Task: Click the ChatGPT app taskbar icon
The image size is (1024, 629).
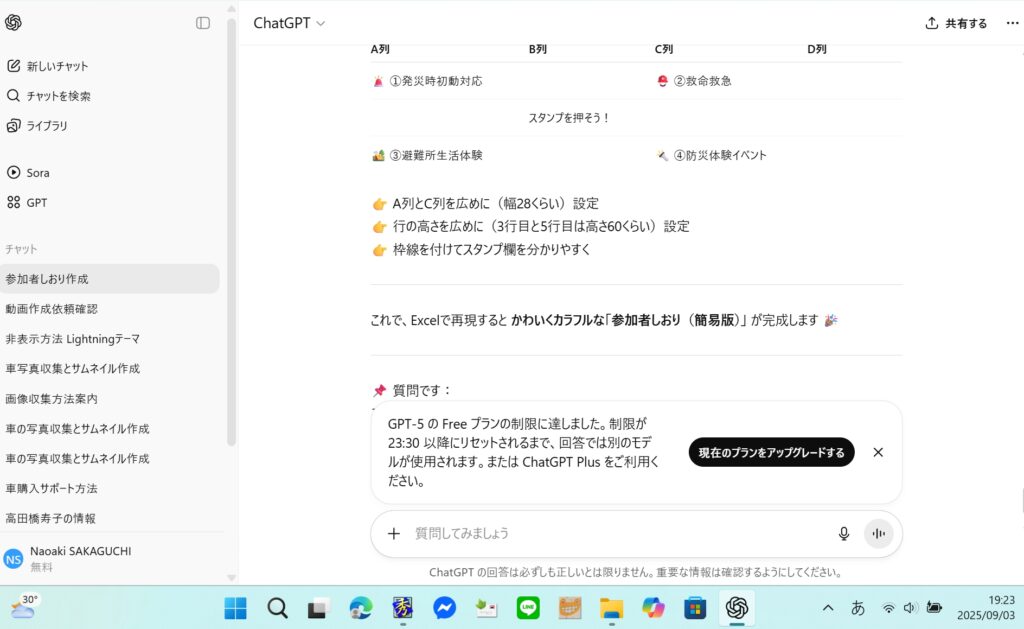Action: (x=737, y=608)
